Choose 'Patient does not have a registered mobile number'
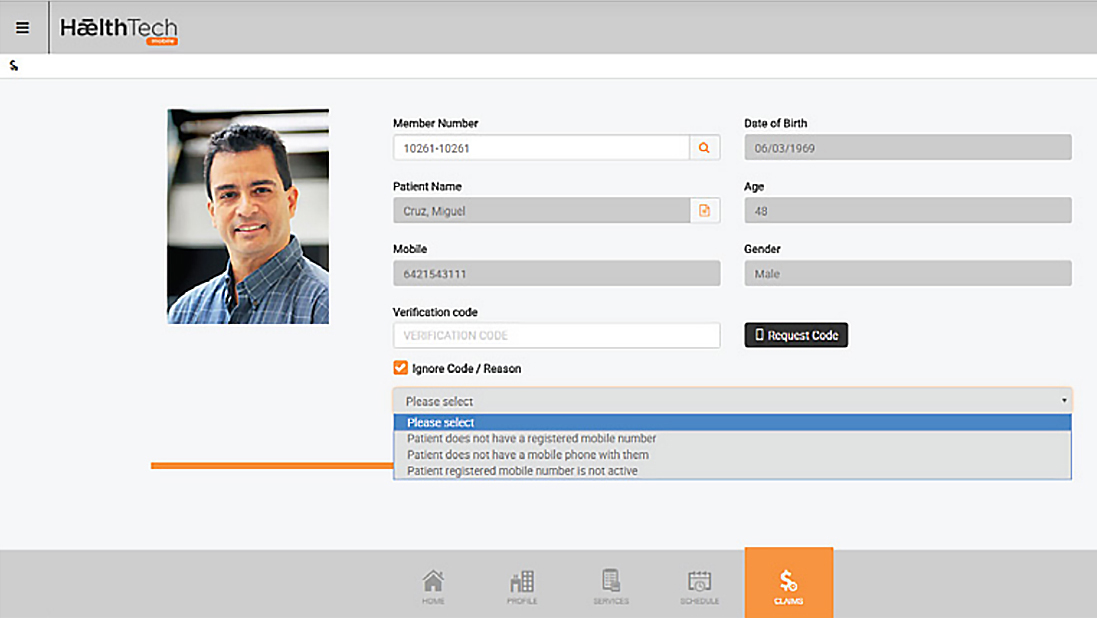This screenshot has height=618, width=1097. click(x=531, y=438)
